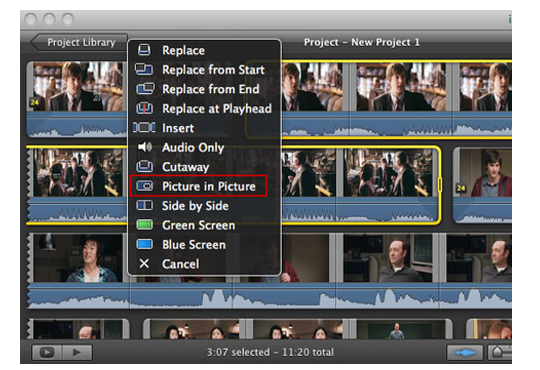
Task: Go back to Project Library
Action: tap(79, 42)
